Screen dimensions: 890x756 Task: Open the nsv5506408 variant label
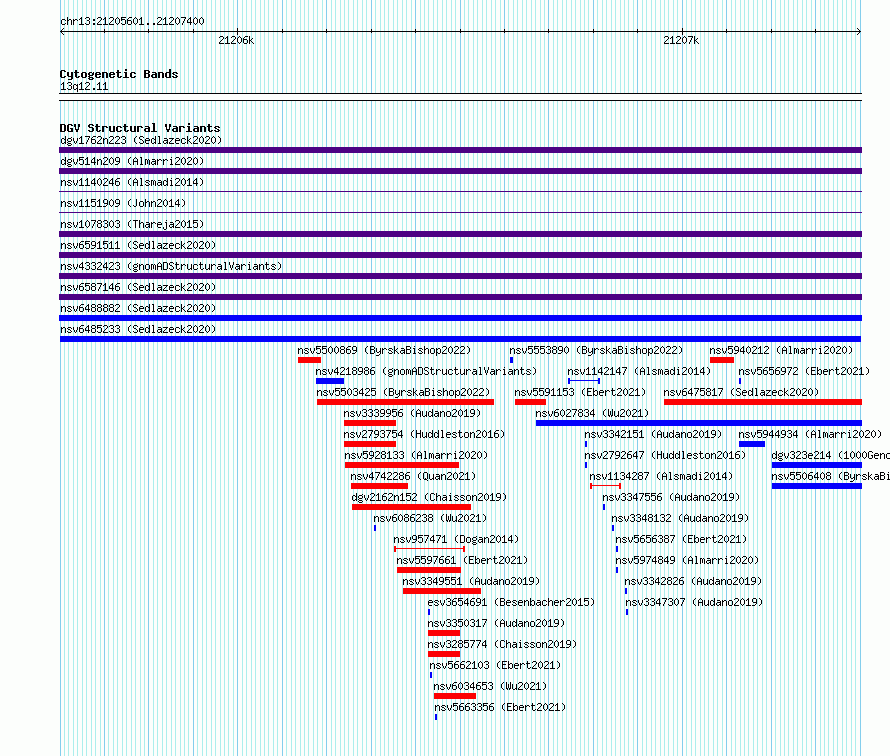click(830, 476)
